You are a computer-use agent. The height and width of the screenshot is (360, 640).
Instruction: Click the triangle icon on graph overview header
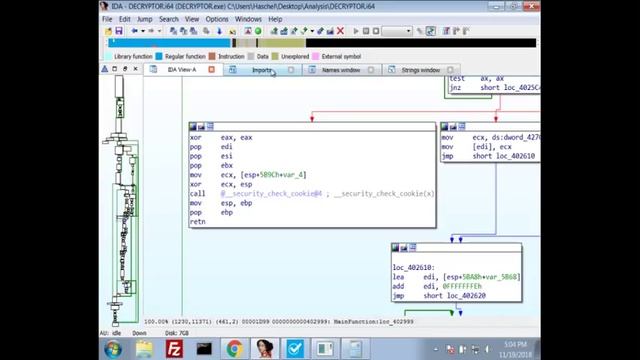pyautogui.click(x=104, y=69)
